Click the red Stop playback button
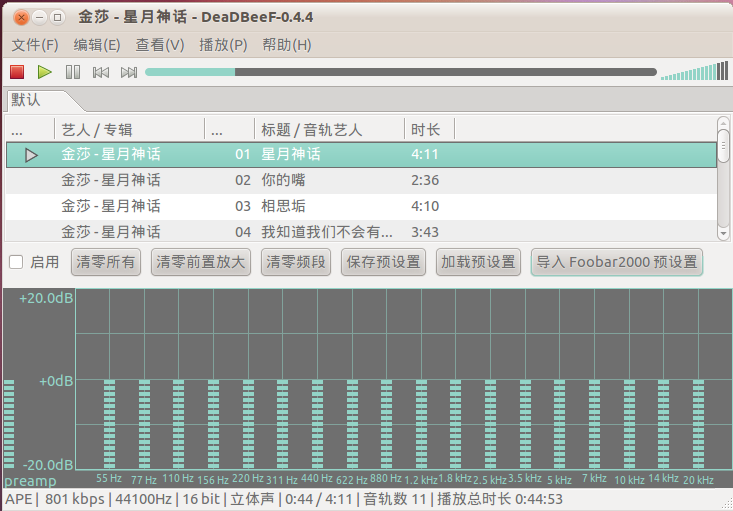 (x=17, y=72)
